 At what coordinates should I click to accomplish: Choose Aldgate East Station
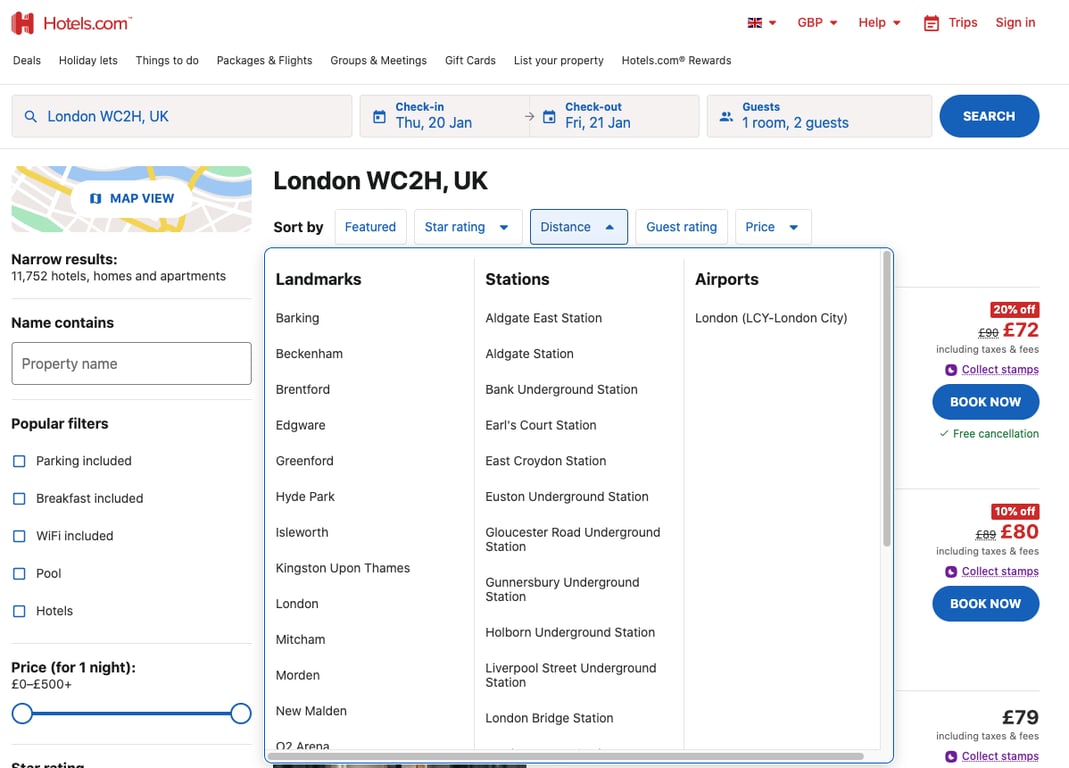pos(544,318)
